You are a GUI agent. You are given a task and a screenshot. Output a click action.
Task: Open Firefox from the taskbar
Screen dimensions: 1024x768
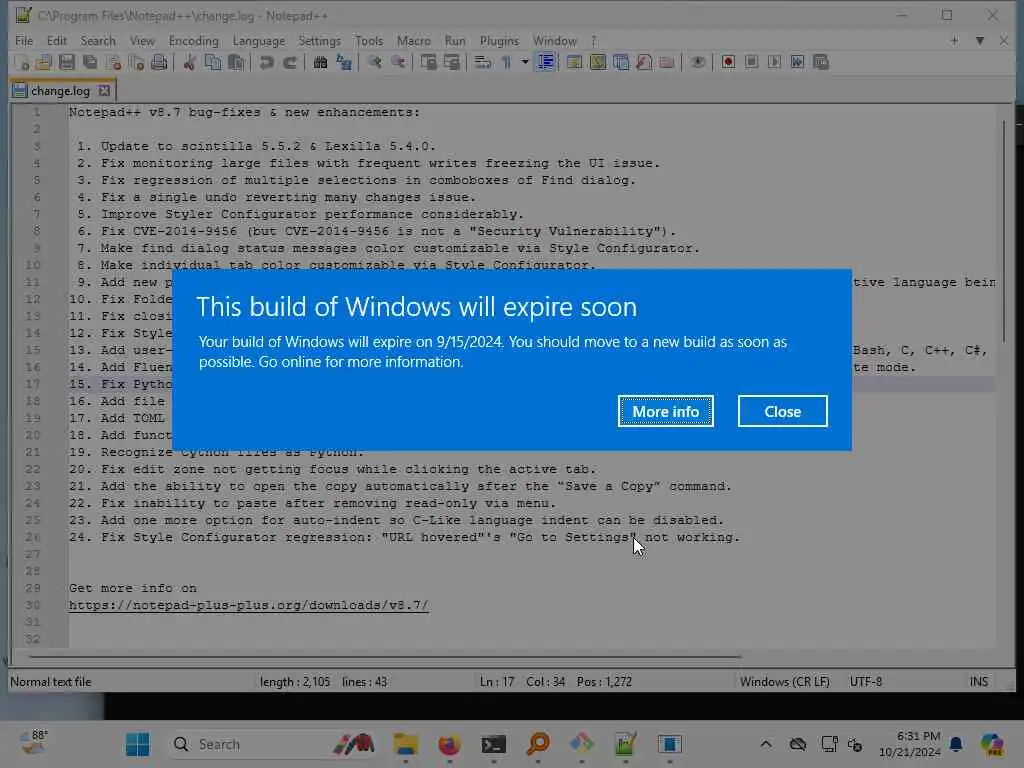[x=449, y=744]
